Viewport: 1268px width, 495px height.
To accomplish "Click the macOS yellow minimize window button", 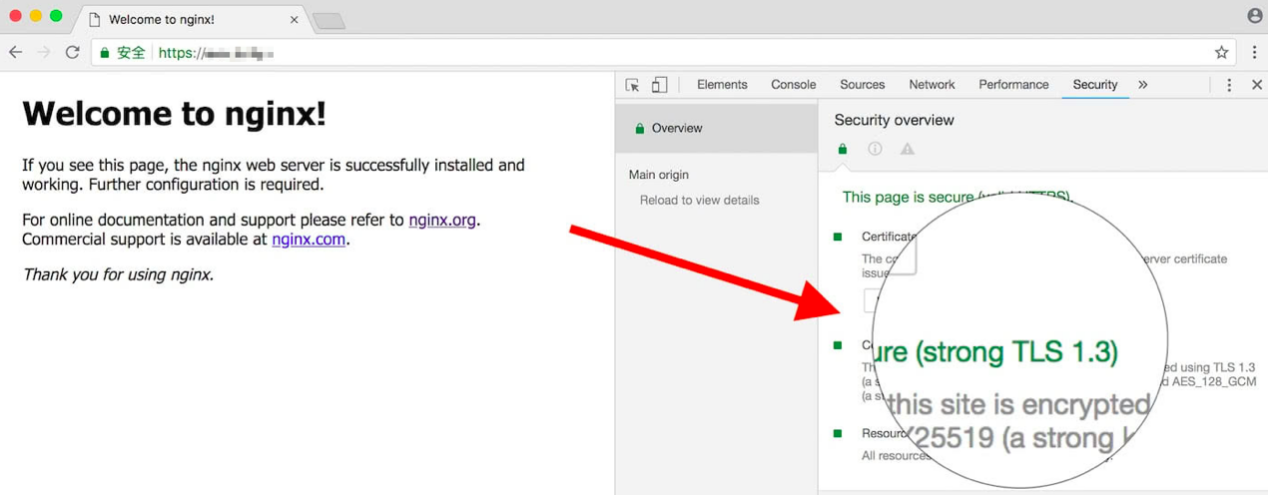I will coord(35,16).
